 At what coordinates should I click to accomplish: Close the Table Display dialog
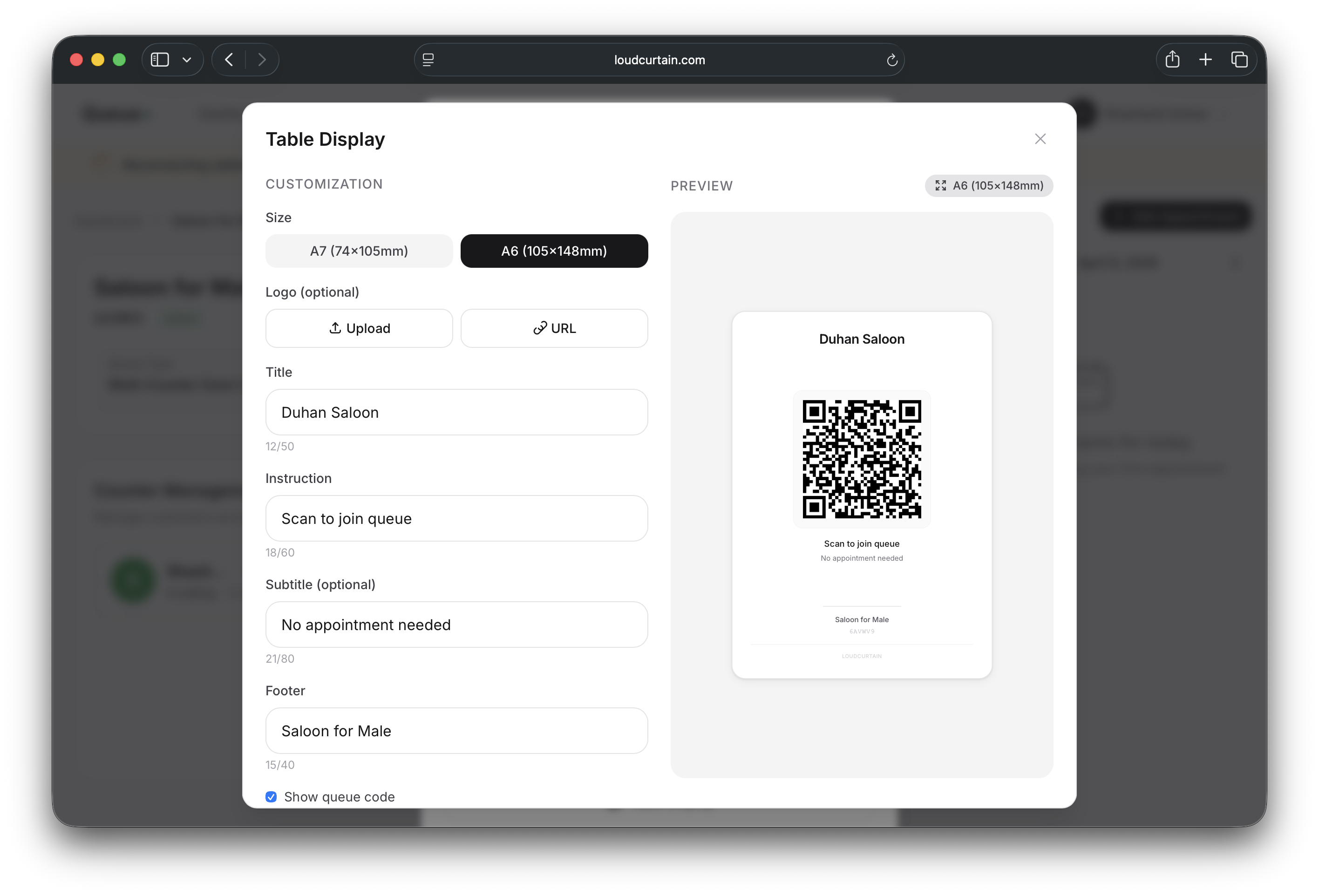click(1040, 139)
